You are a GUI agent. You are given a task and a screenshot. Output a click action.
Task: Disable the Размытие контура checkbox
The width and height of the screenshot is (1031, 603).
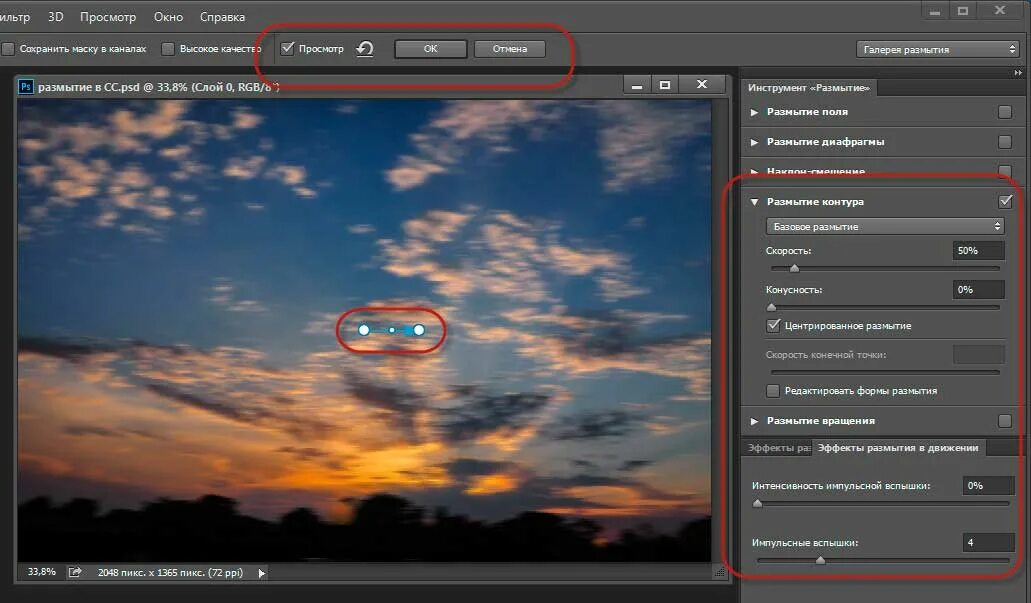click(1005, 201)
